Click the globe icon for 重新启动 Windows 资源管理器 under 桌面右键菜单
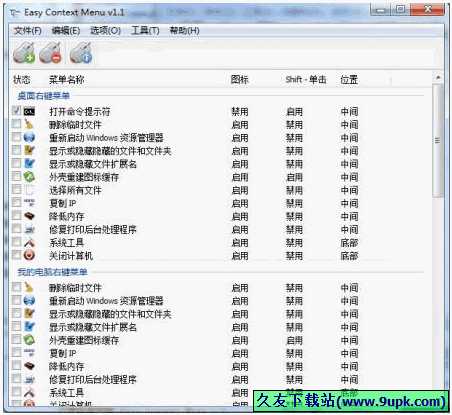This screenshot has height=415, width=452. point(29,137)
